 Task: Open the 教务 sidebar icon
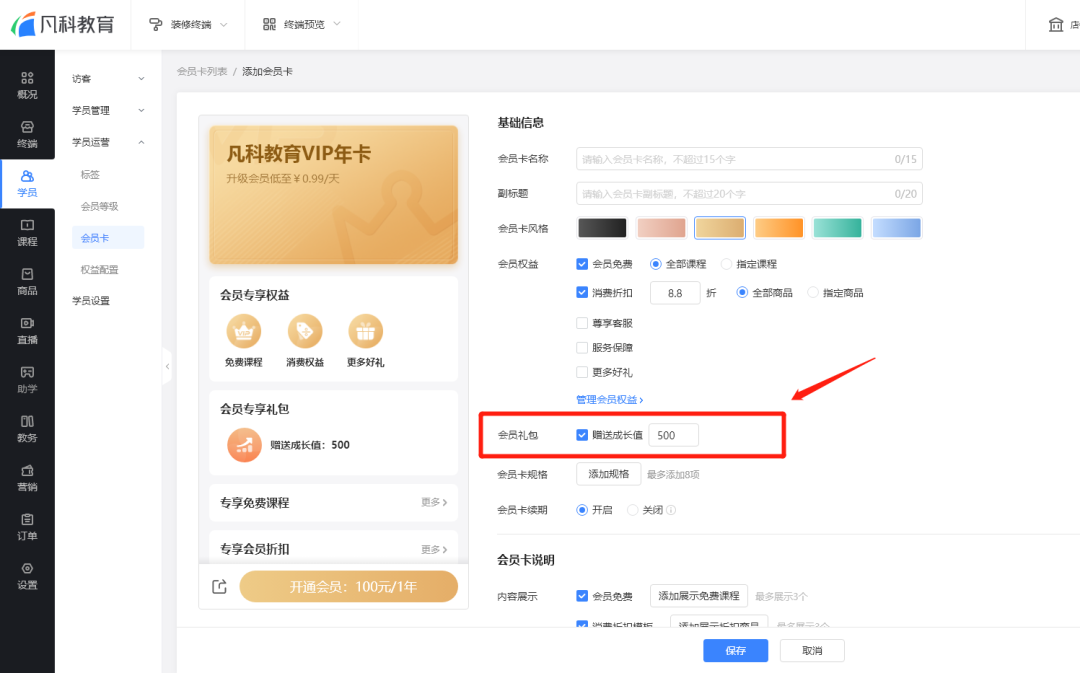point(27,428)
